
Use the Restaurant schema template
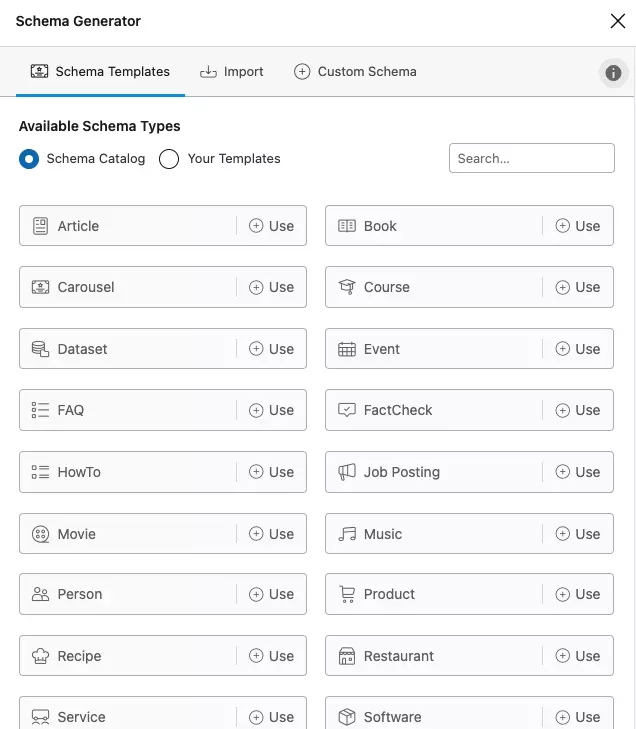point(577,656)
